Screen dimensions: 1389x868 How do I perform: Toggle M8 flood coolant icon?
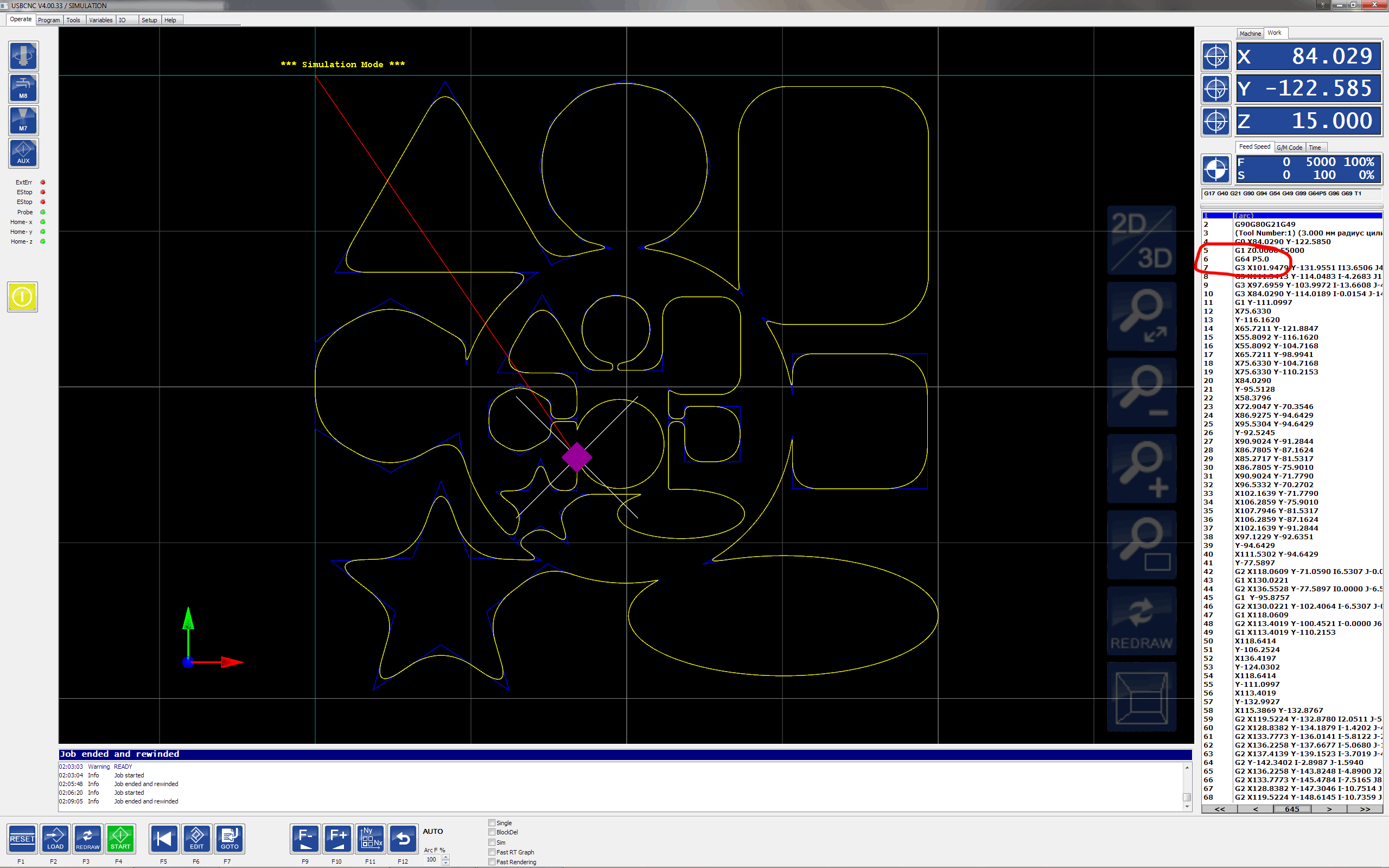tap(23, 88)
